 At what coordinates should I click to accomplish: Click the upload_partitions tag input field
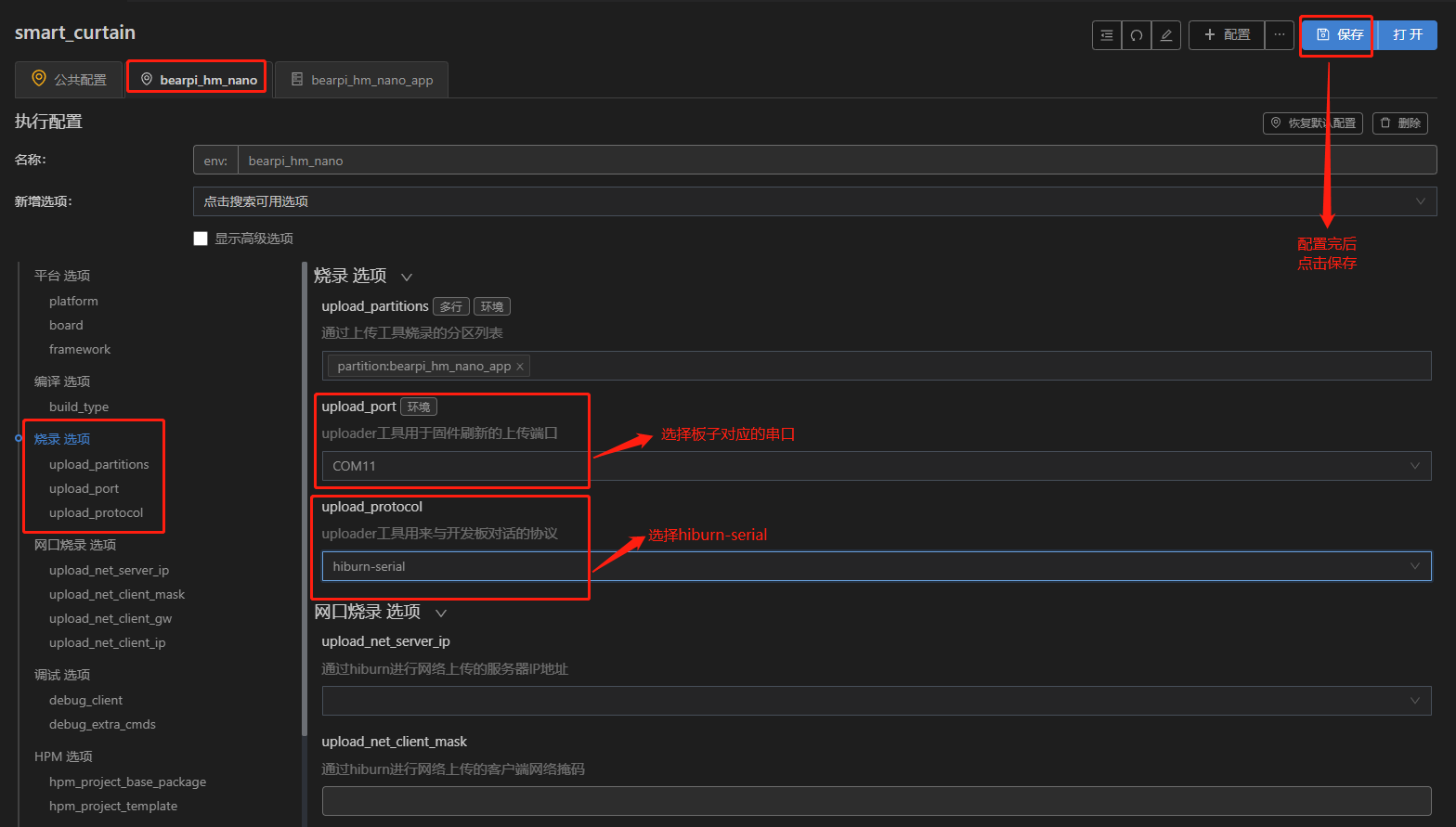pos(877,366)
